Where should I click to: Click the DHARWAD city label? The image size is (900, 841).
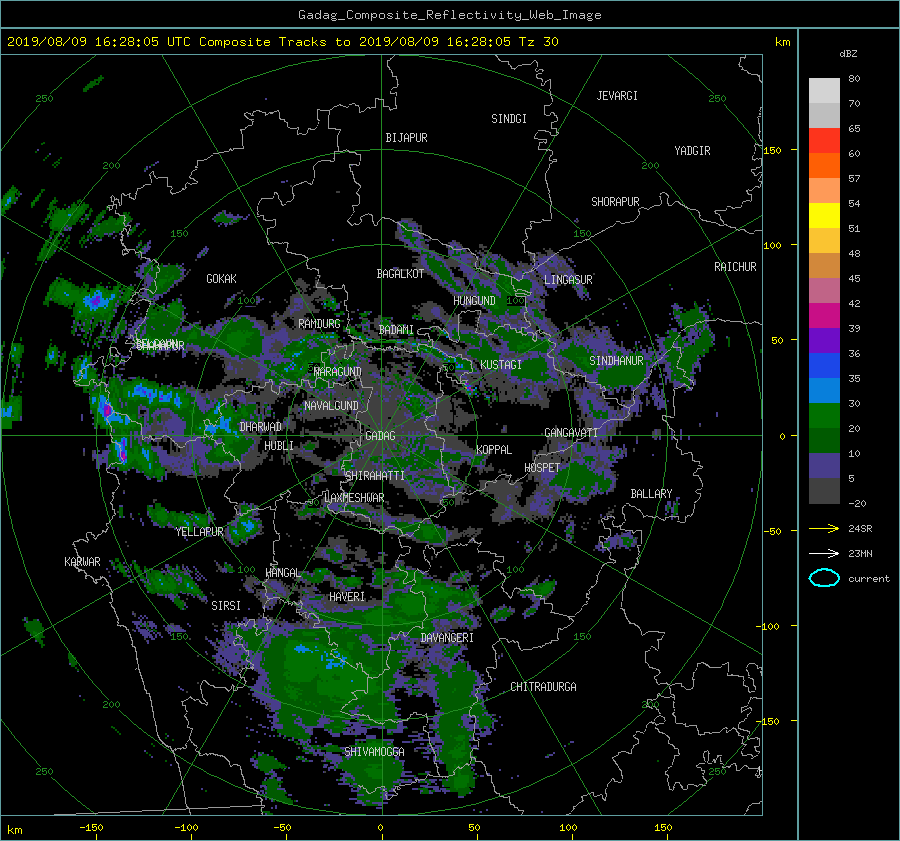(261, 427)
